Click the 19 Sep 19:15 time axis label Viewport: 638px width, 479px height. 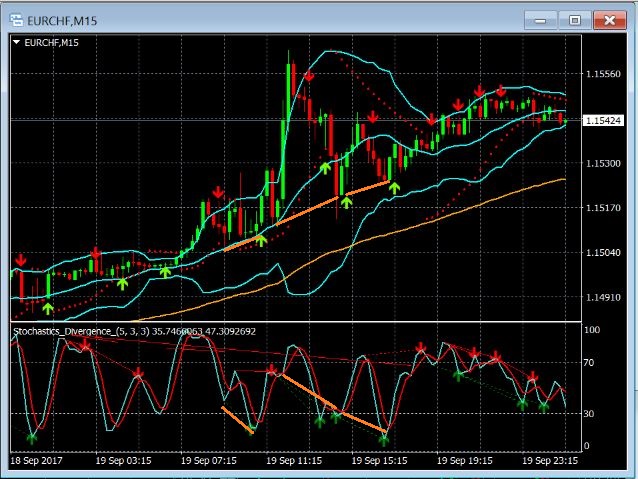coord(464,460)
